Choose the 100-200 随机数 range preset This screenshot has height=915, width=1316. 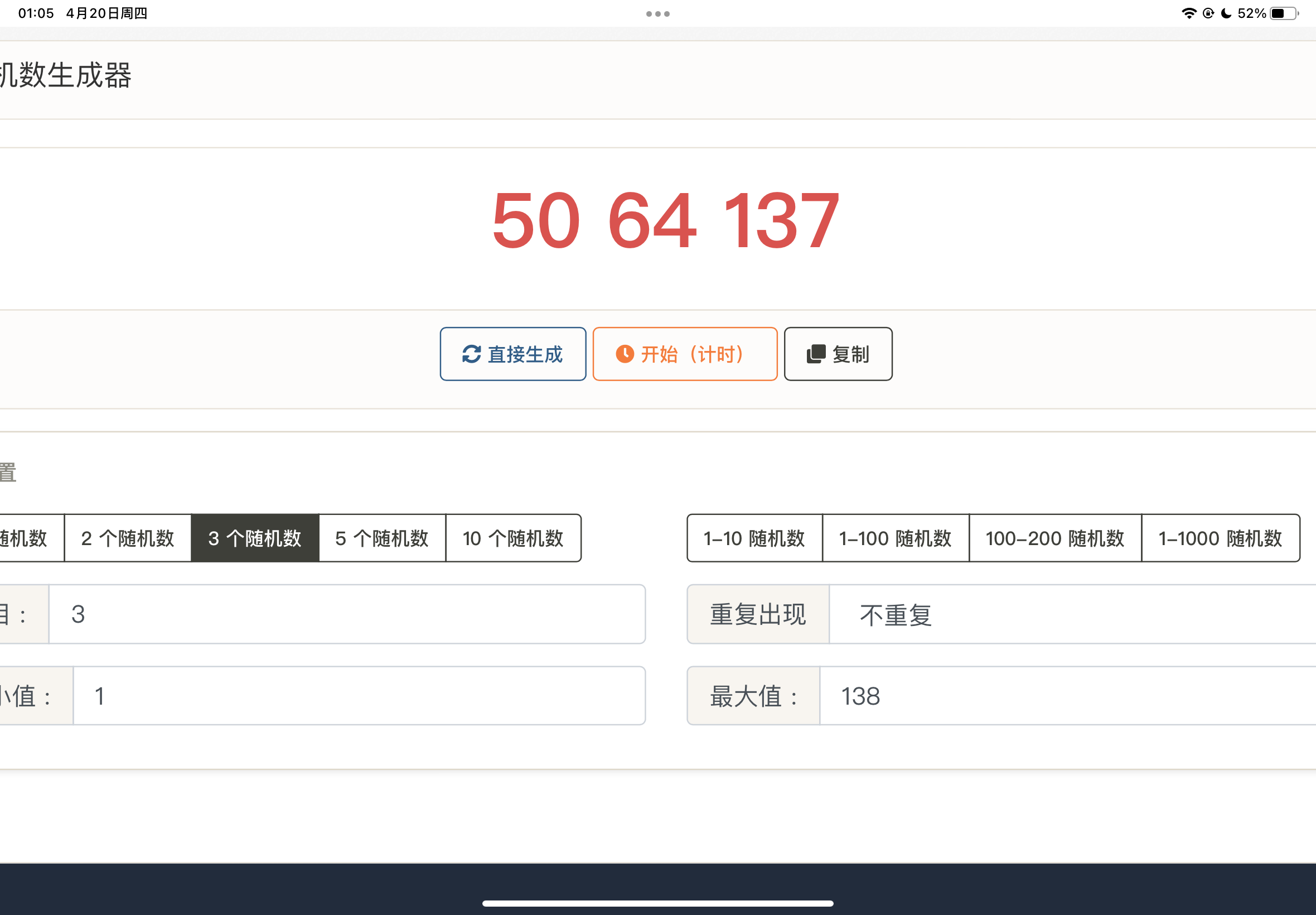click(1056, 538)
